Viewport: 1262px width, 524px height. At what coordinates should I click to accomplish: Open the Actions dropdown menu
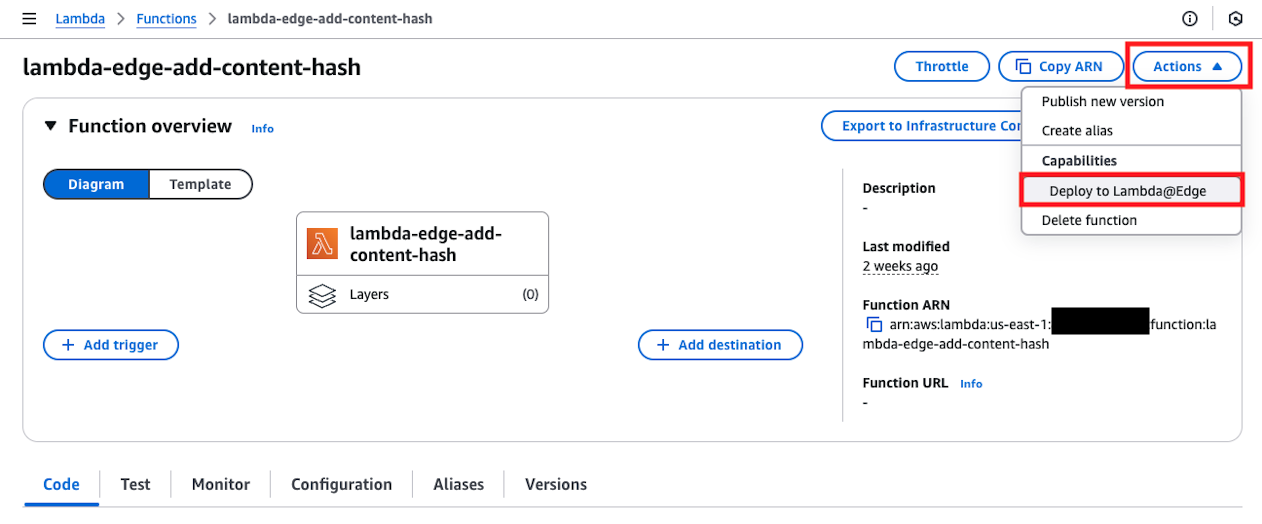1187,67
